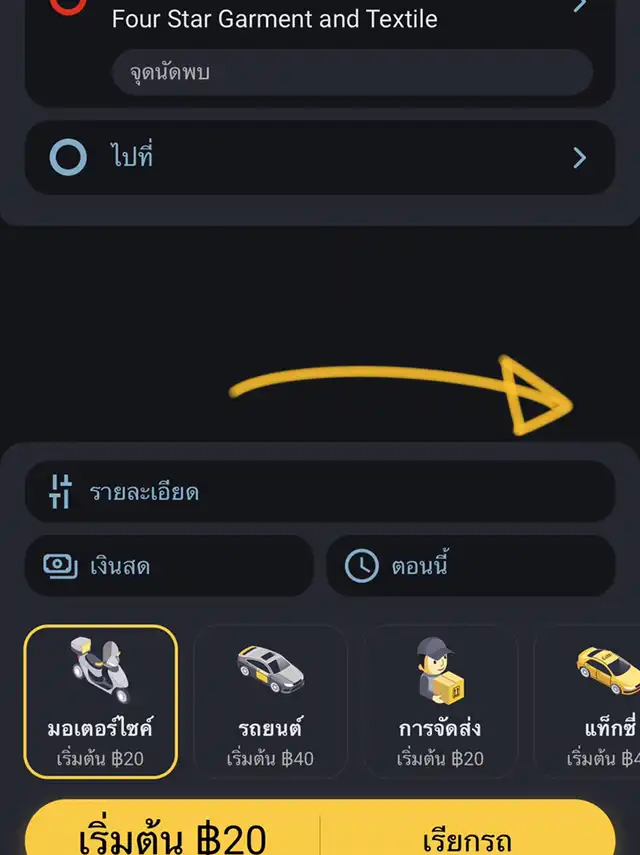Click the blue destination circle icon
Viewport: 640px width, 855px height.
pos(68,158)
